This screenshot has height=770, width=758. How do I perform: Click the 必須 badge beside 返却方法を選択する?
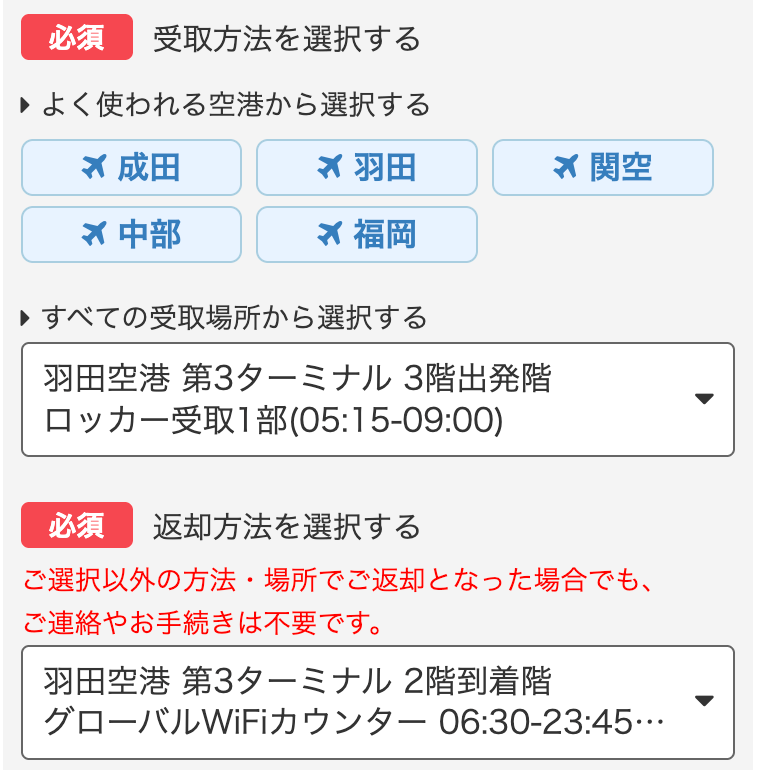(x=77, y=525)
